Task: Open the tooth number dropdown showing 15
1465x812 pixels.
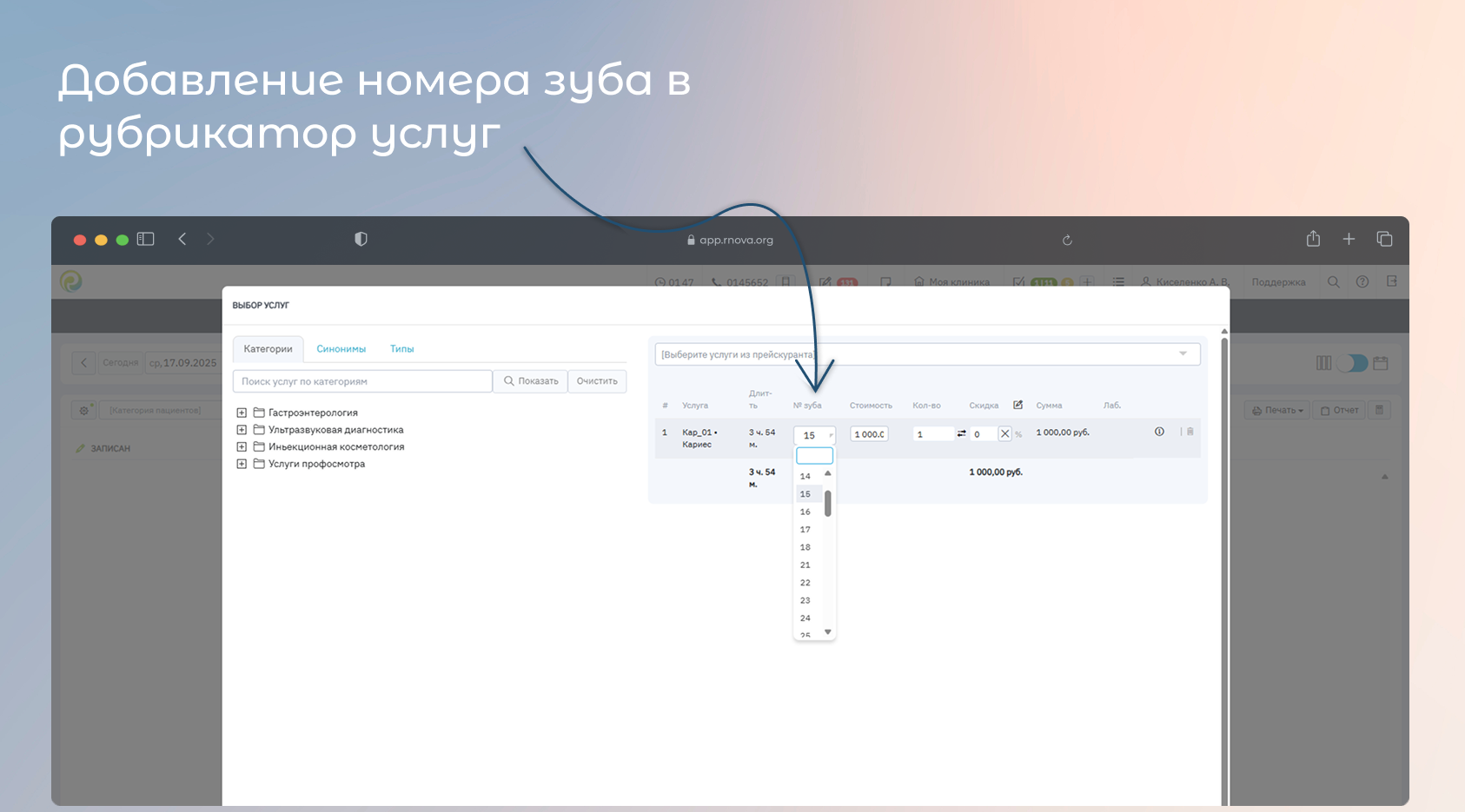Action: point(814,435)
